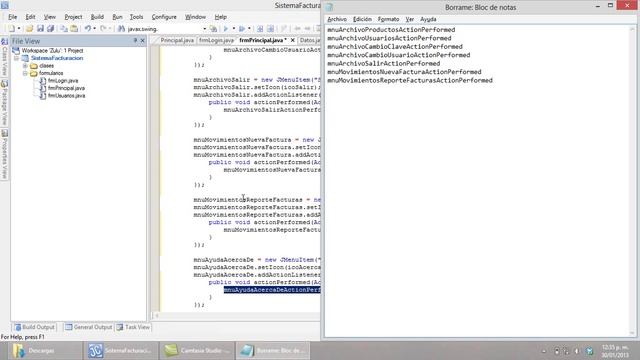Collapse the SistemaFacturacion project node
The height and width of the screenshot is (360, 640).
pyautogui.click(x=16, y=58)
